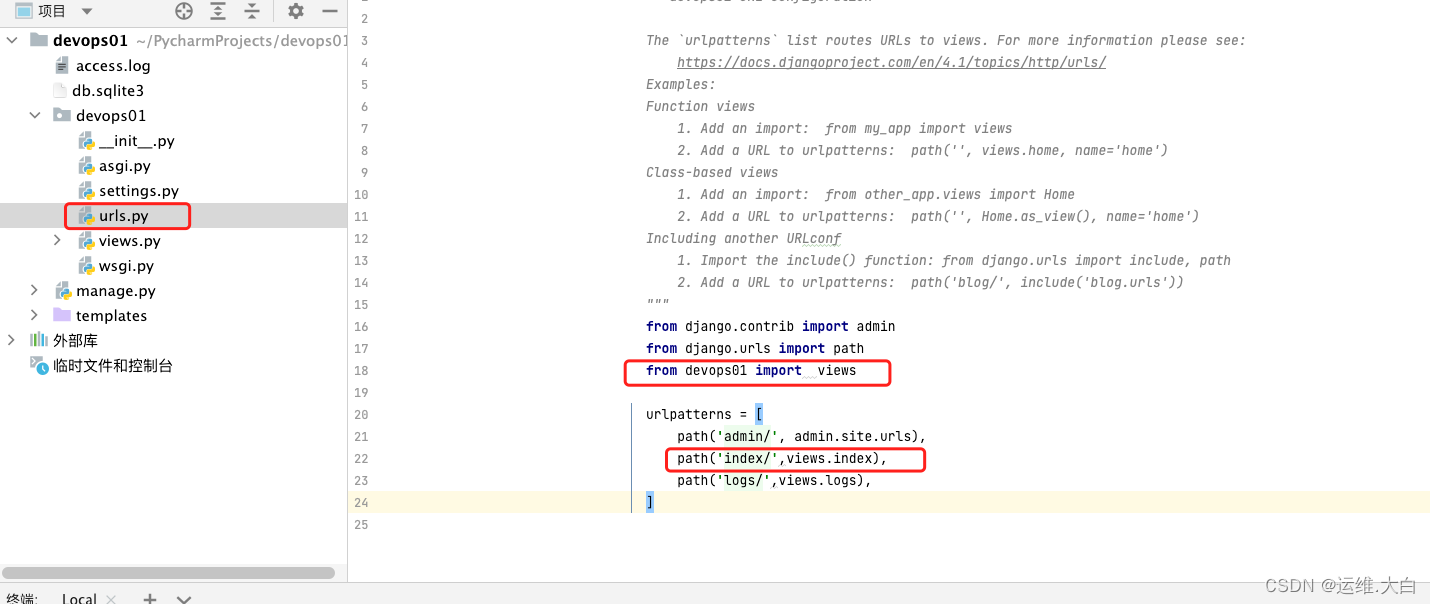The image size is (1430, 604).
Task: Open the docs.djangoproject.com urls link
Action: [891, 62]
